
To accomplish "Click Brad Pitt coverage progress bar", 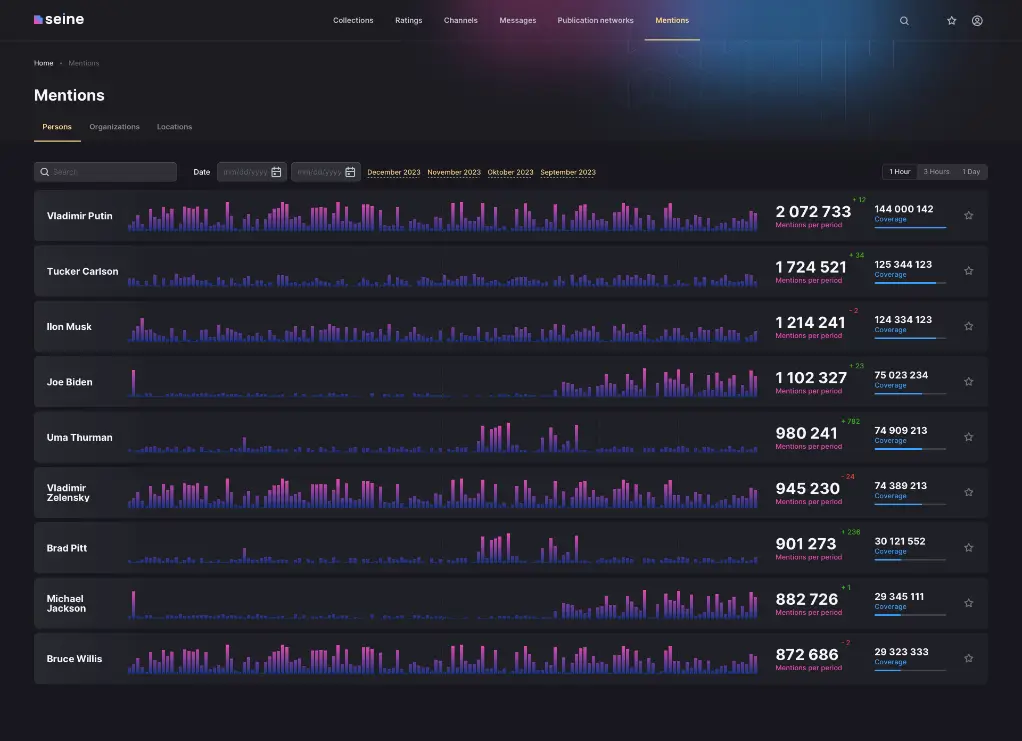I will click(x=910, y=560).
